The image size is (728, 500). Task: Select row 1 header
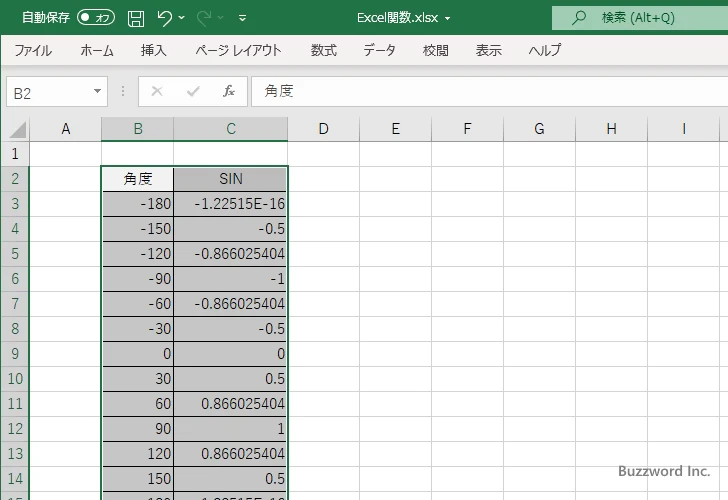click(x=15, y=154)
